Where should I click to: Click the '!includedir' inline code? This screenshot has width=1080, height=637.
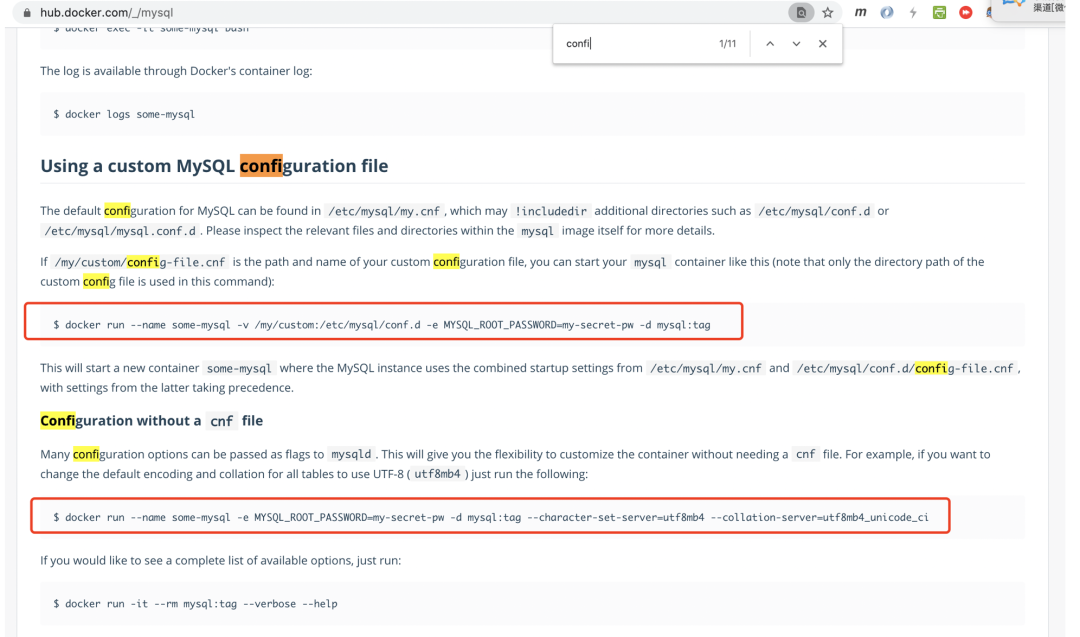pos(551,211)
